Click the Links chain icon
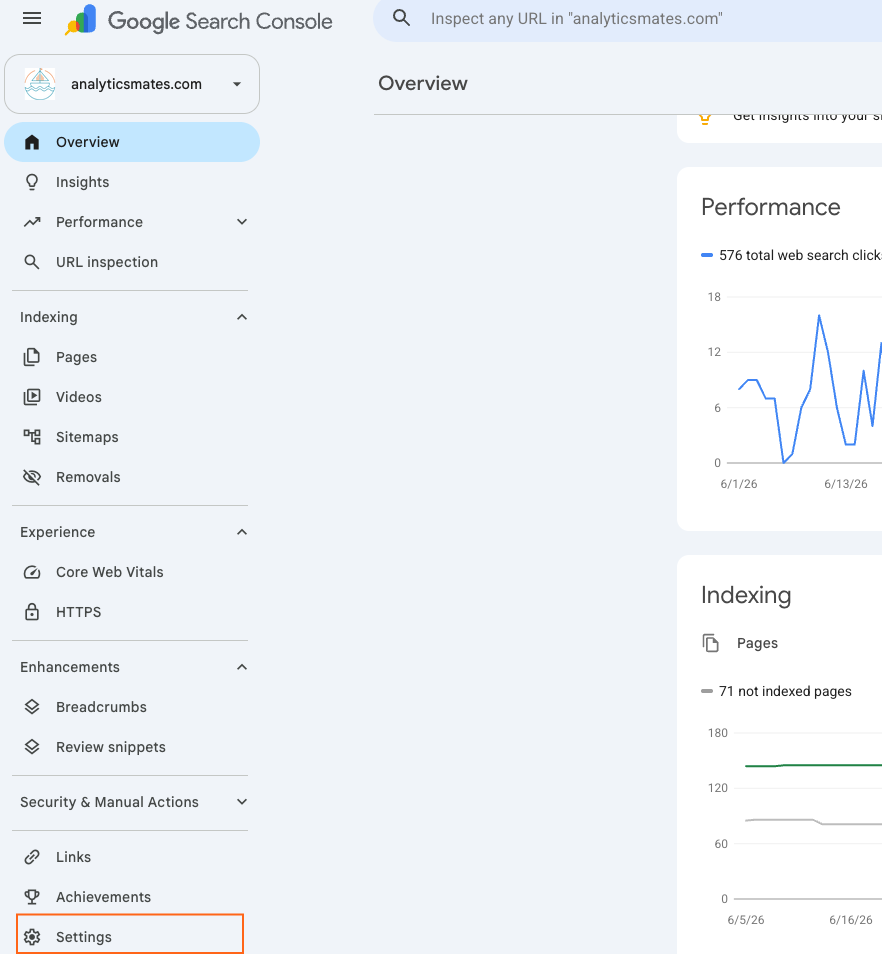This screenshot has height=954, width=882. point(32,857)
